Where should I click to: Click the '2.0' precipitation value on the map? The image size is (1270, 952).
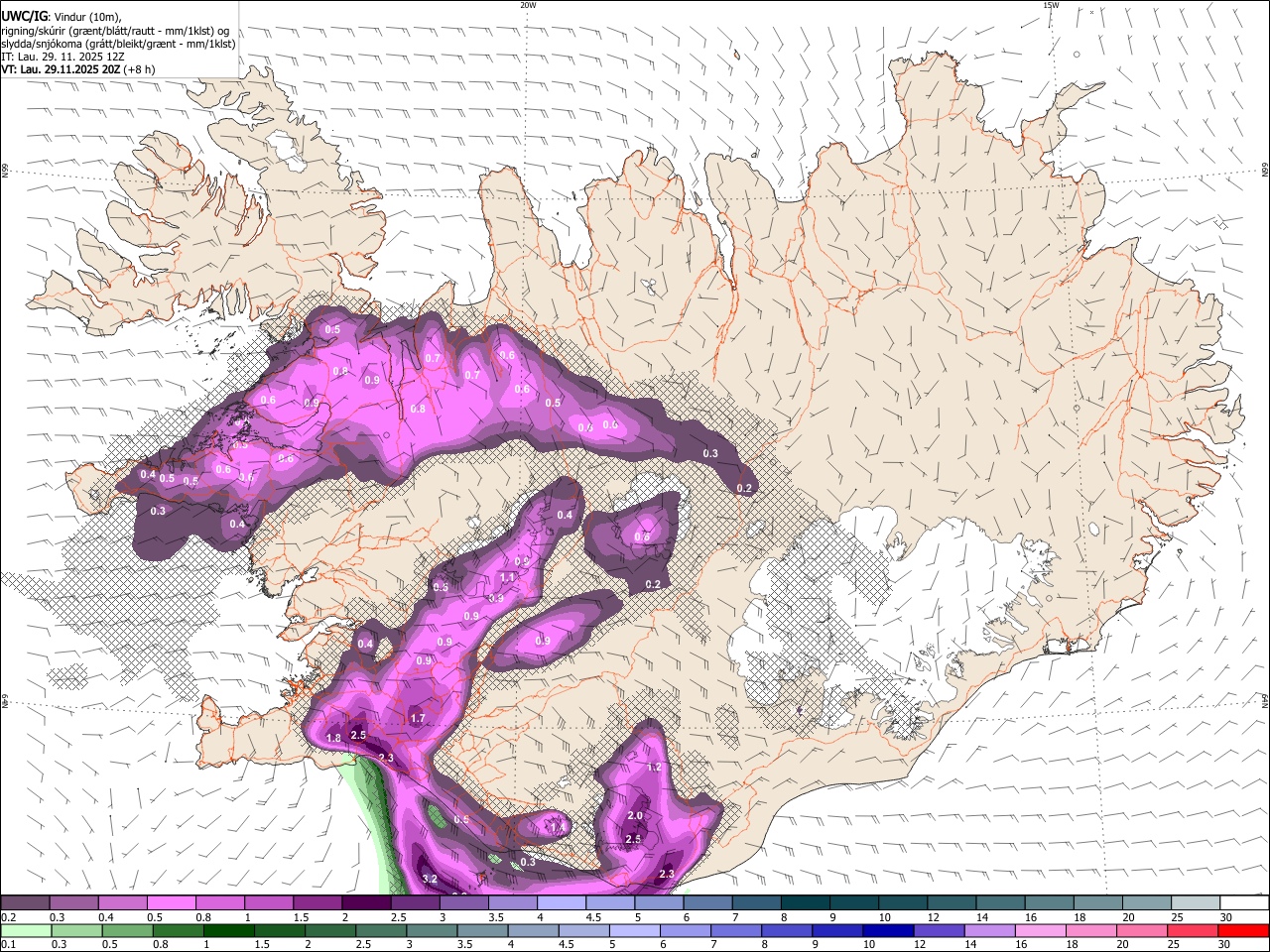tap(635, 816)
